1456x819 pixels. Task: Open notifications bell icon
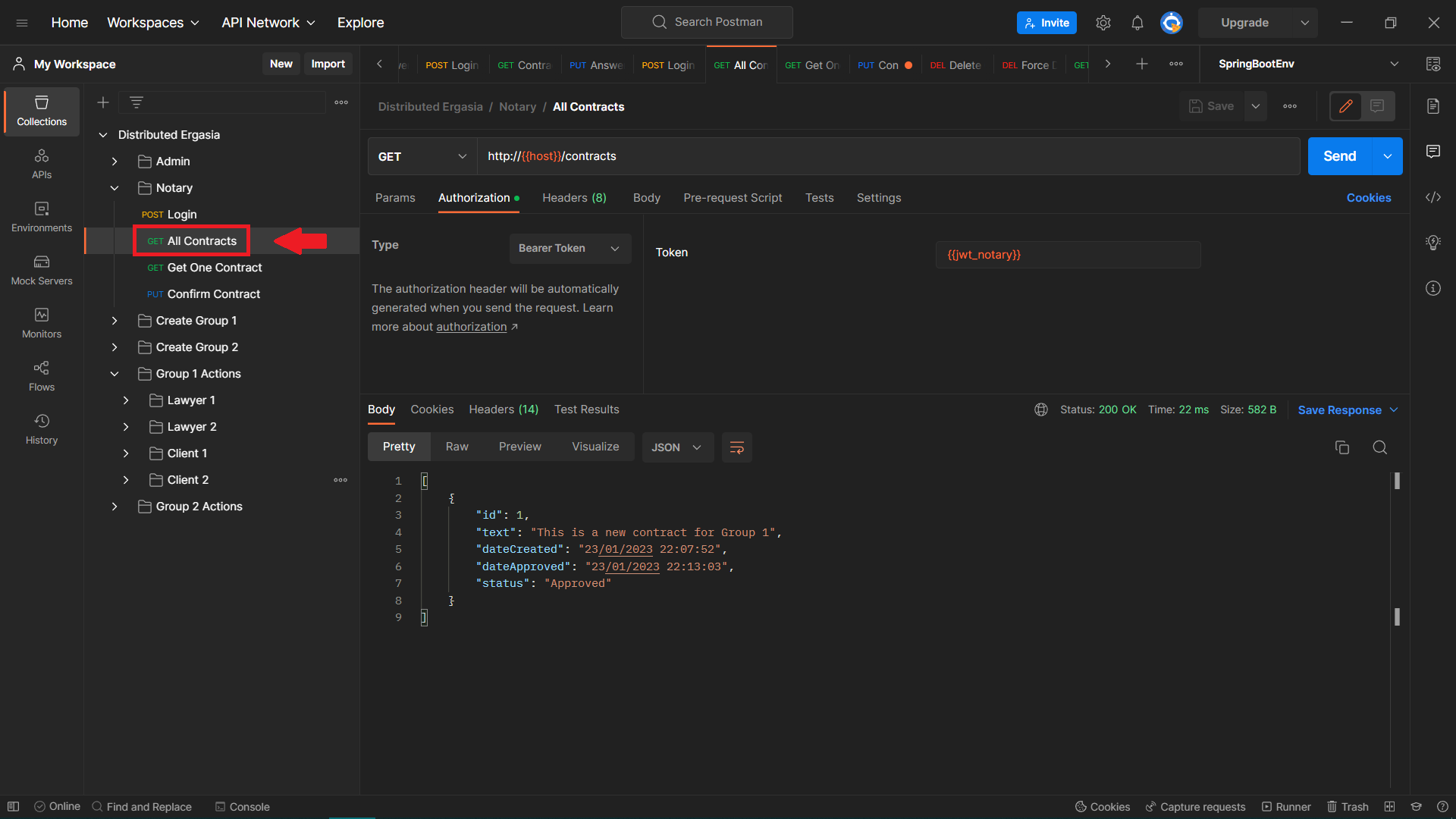pos(1137,23)
